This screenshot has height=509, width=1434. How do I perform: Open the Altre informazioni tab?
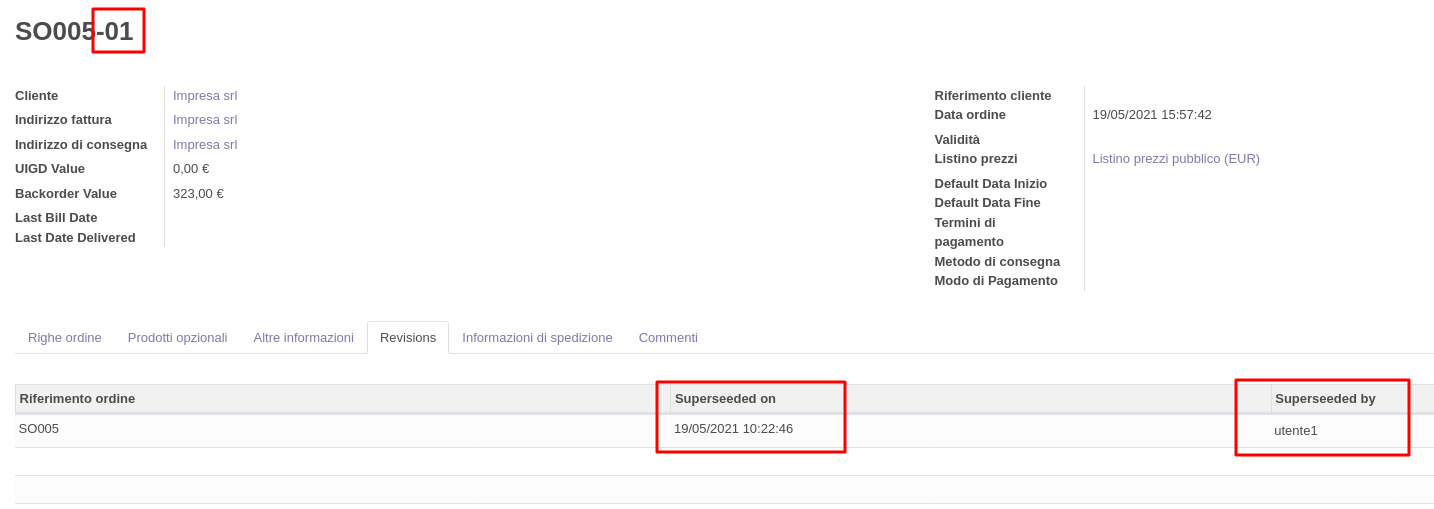tap(303, 337)
